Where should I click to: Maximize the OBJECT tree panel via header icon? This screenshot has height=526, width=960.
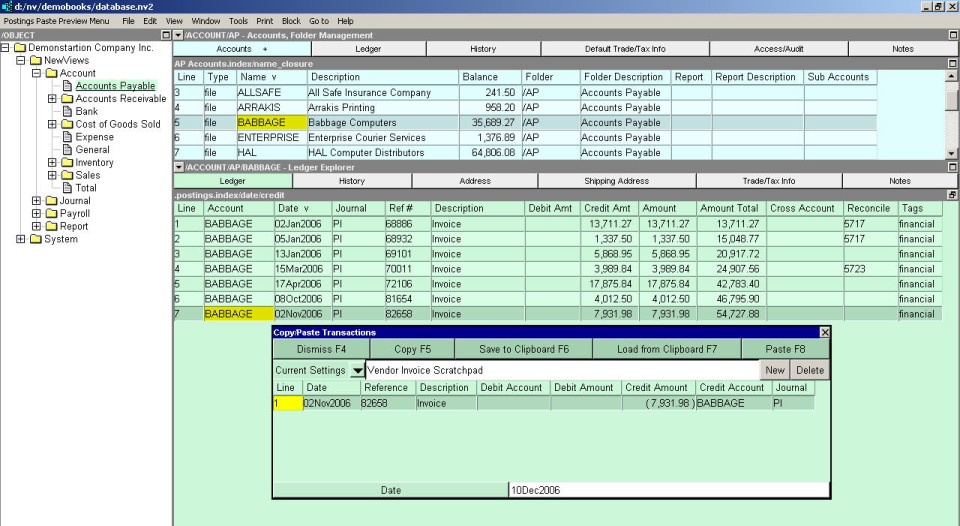coord(166,35)
